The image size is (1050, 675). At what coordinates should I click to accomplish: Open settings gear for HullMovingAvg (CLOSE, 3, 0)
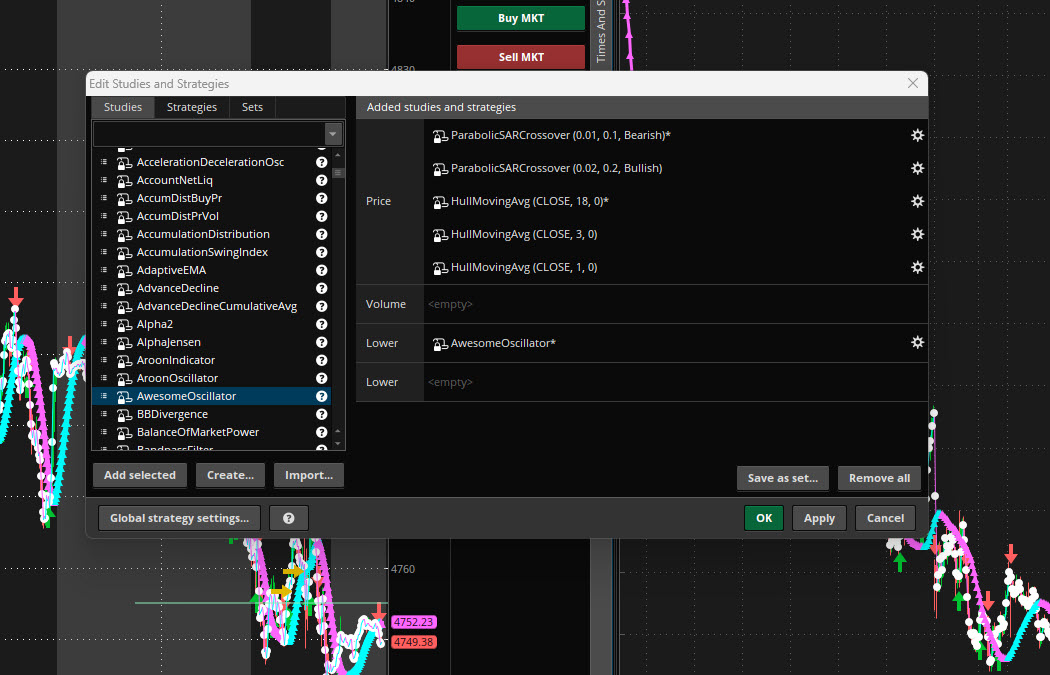point(917,234)
